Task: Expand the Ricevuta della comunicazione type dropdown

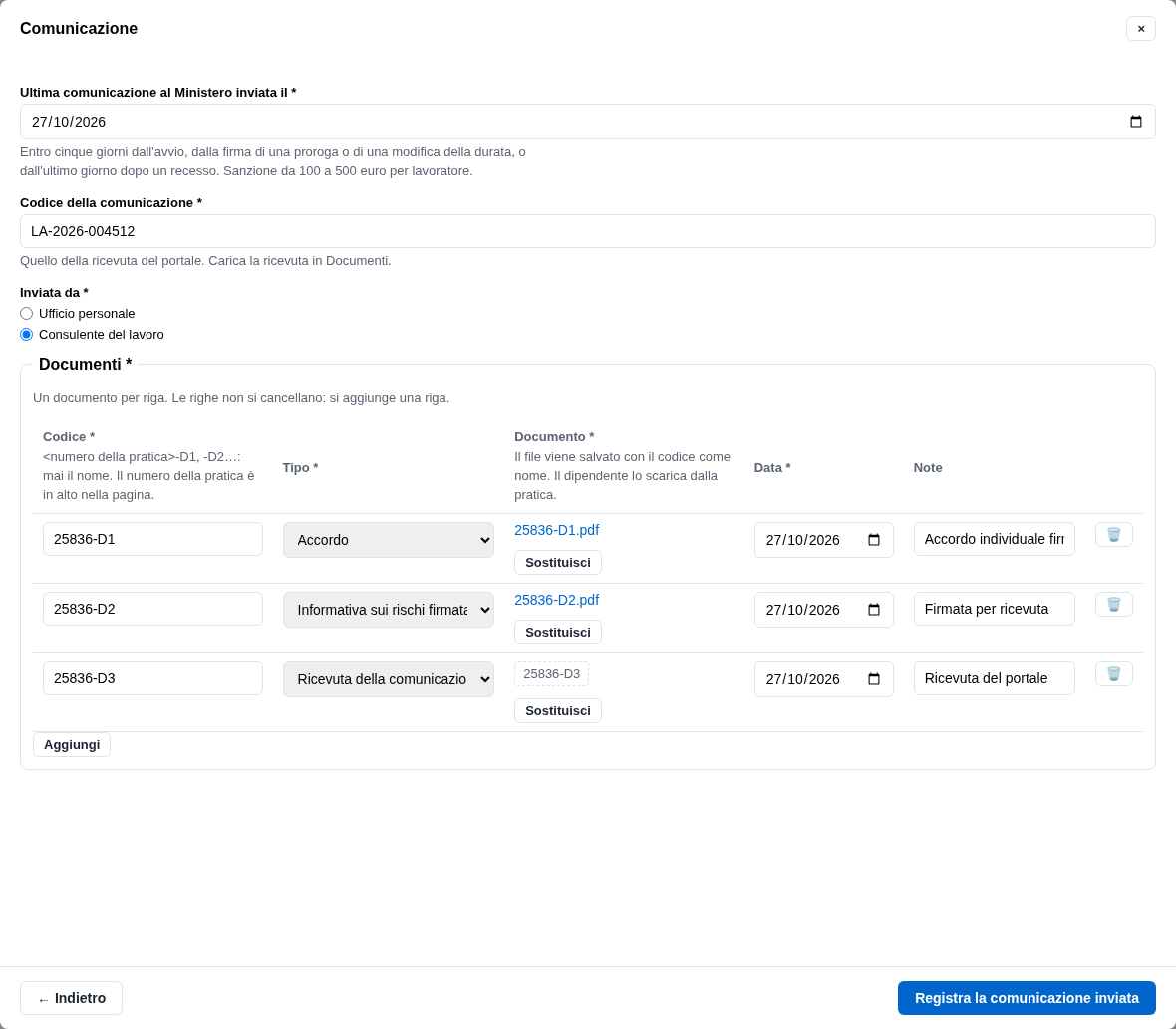Action: click(x=389, y=679)
